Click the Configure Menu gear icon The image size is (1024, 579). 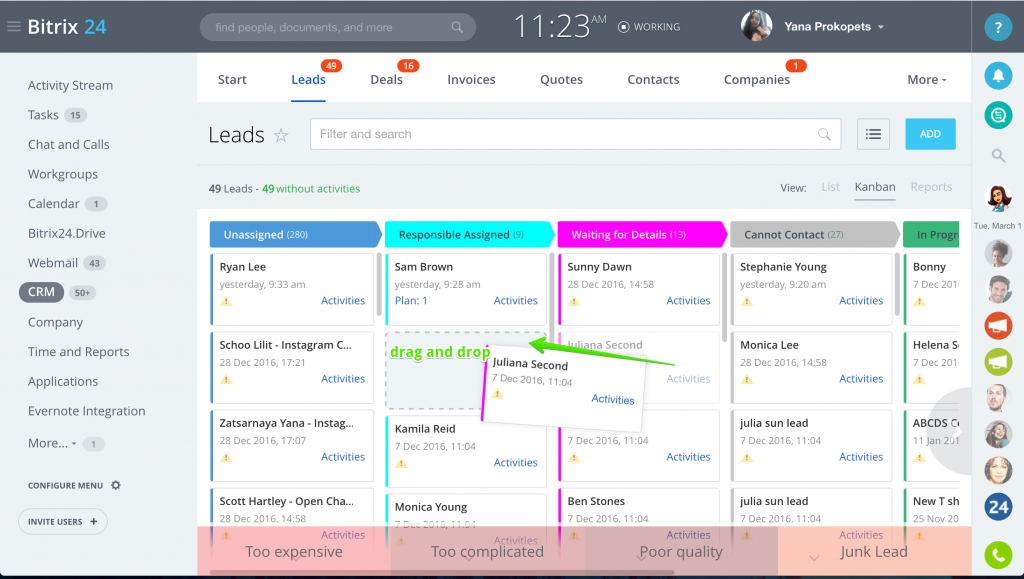coord(116,485)
